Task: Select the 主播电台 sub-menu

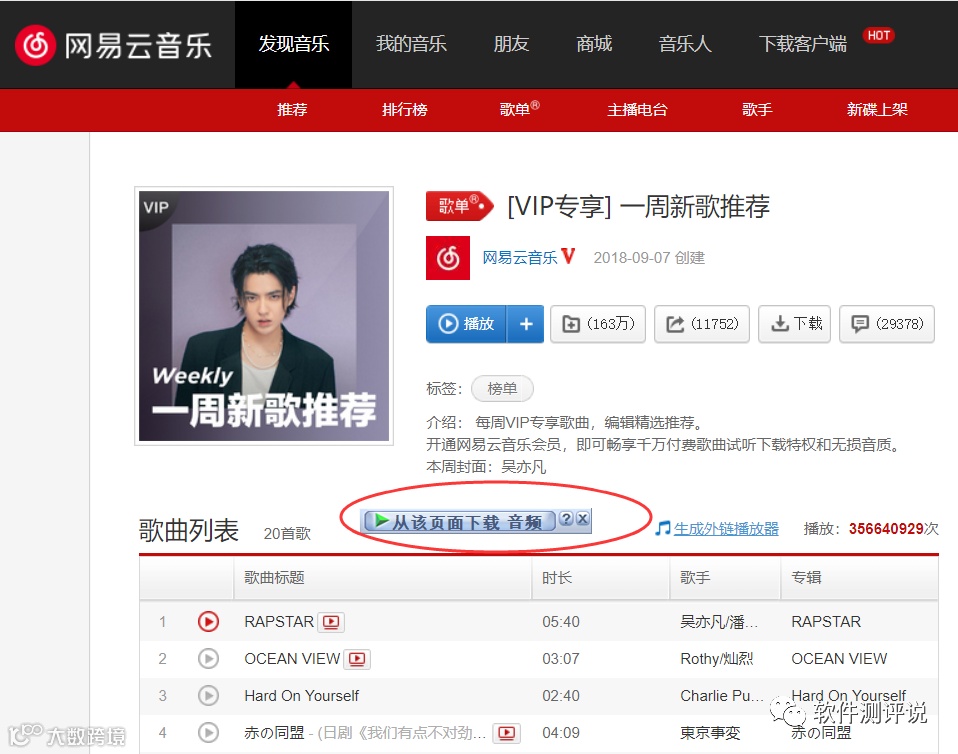Action: [637, 110]
